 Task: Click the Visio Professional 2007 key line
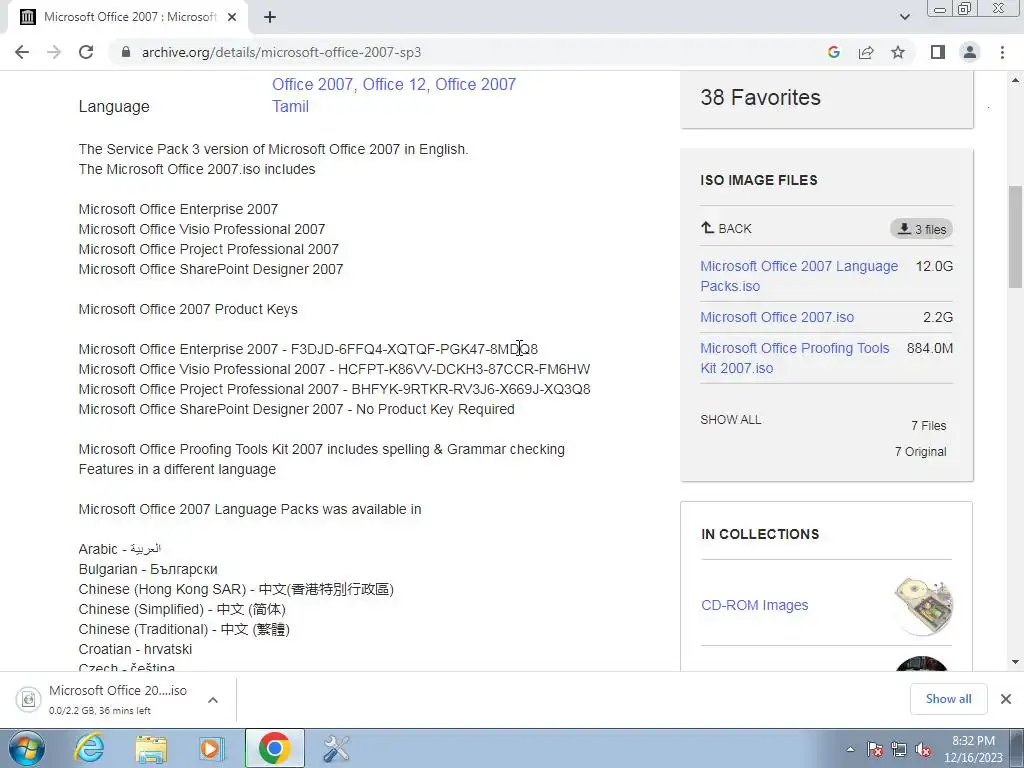[334, 369]
